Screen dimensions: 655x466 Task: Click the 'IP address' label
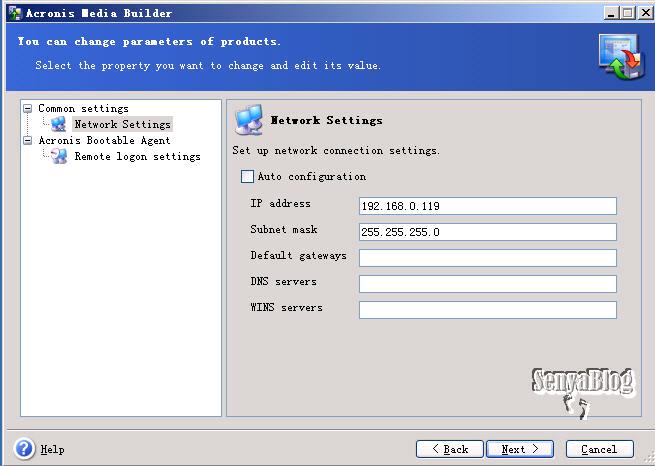280,203
